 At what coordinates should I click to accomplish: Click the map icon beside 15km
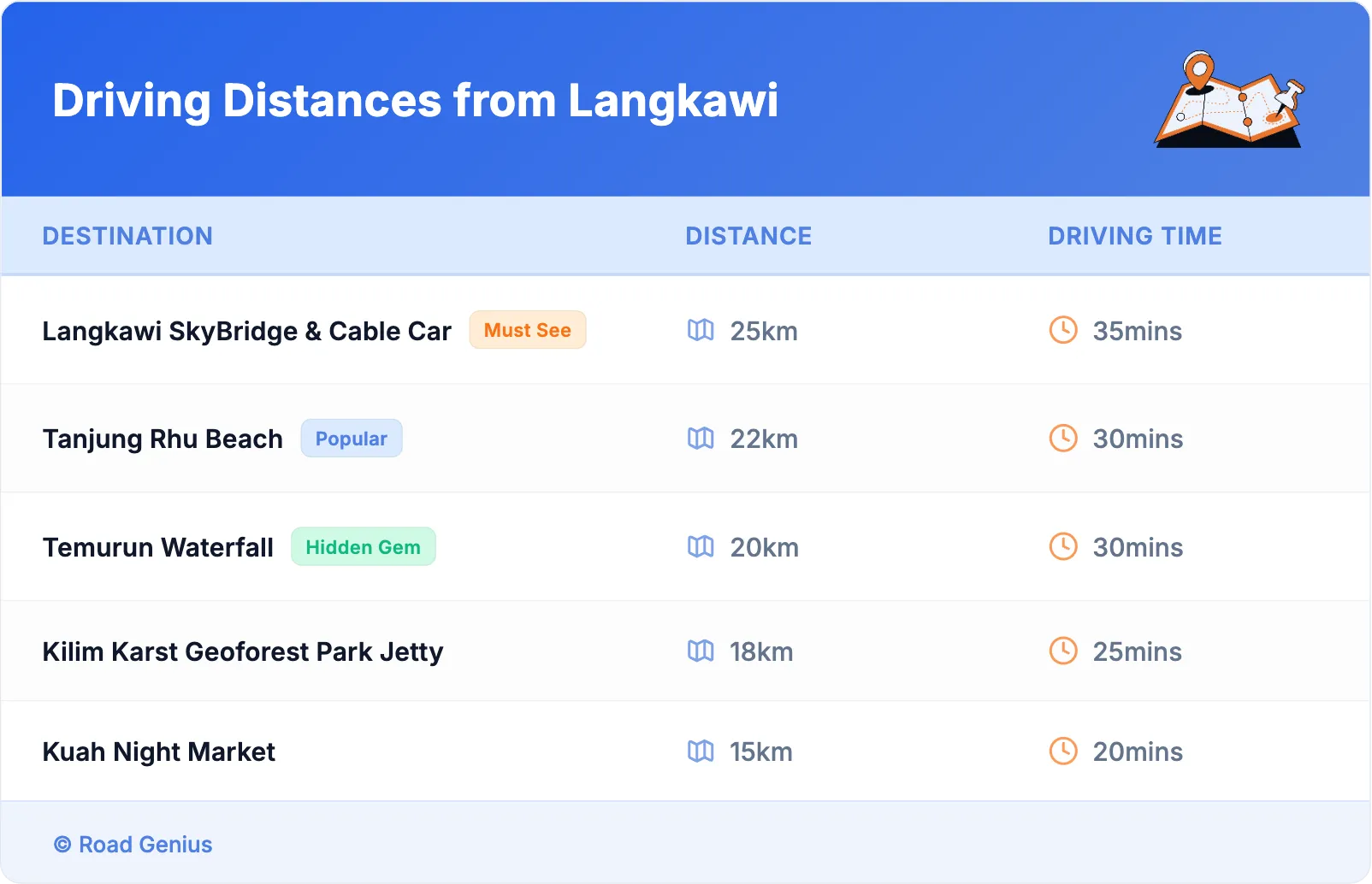[701, 751]
